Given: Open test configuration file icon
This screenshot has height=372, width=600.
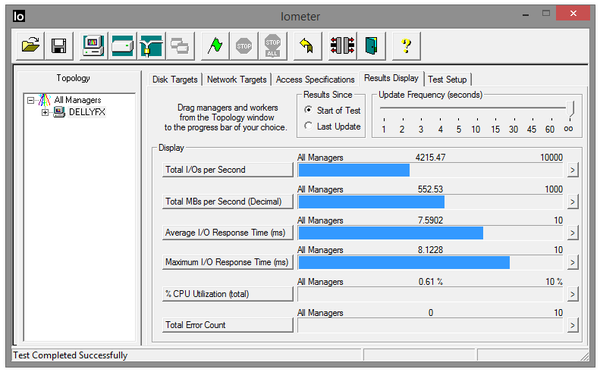Looking at the screenshot, I should click(31, 46).
